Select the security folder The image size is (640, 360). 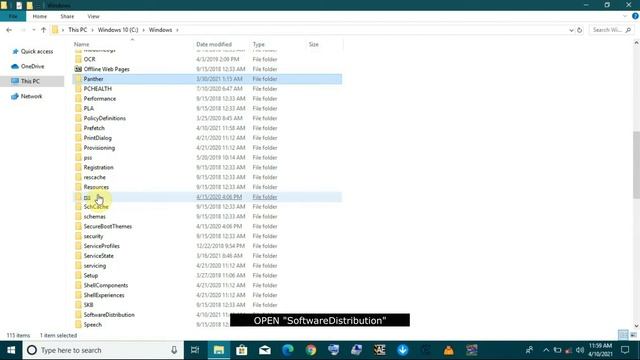[93, 236]
